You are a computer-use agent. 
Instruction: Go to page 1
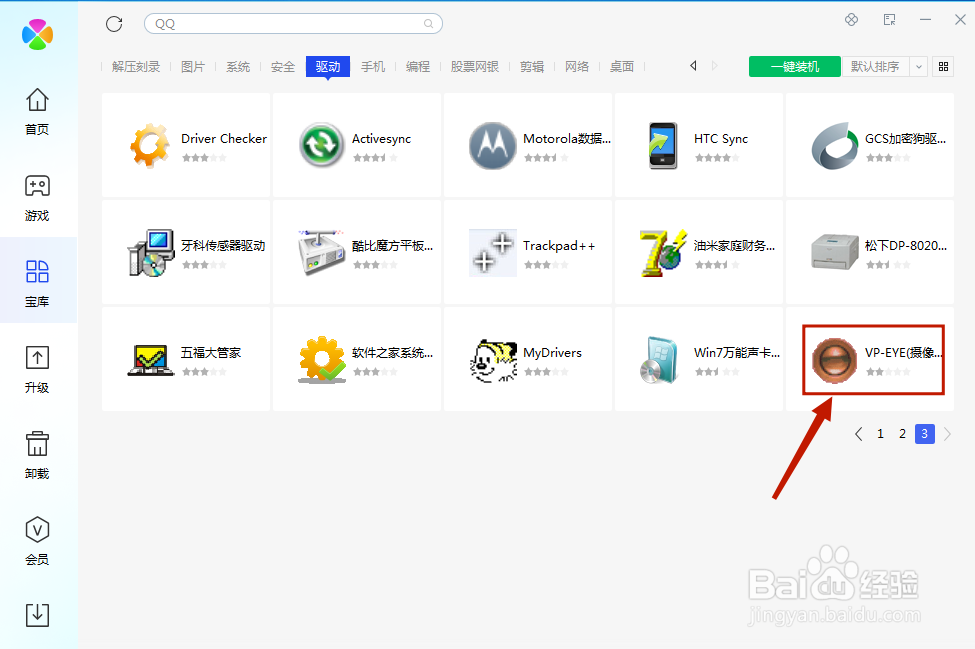click(880, 434)
